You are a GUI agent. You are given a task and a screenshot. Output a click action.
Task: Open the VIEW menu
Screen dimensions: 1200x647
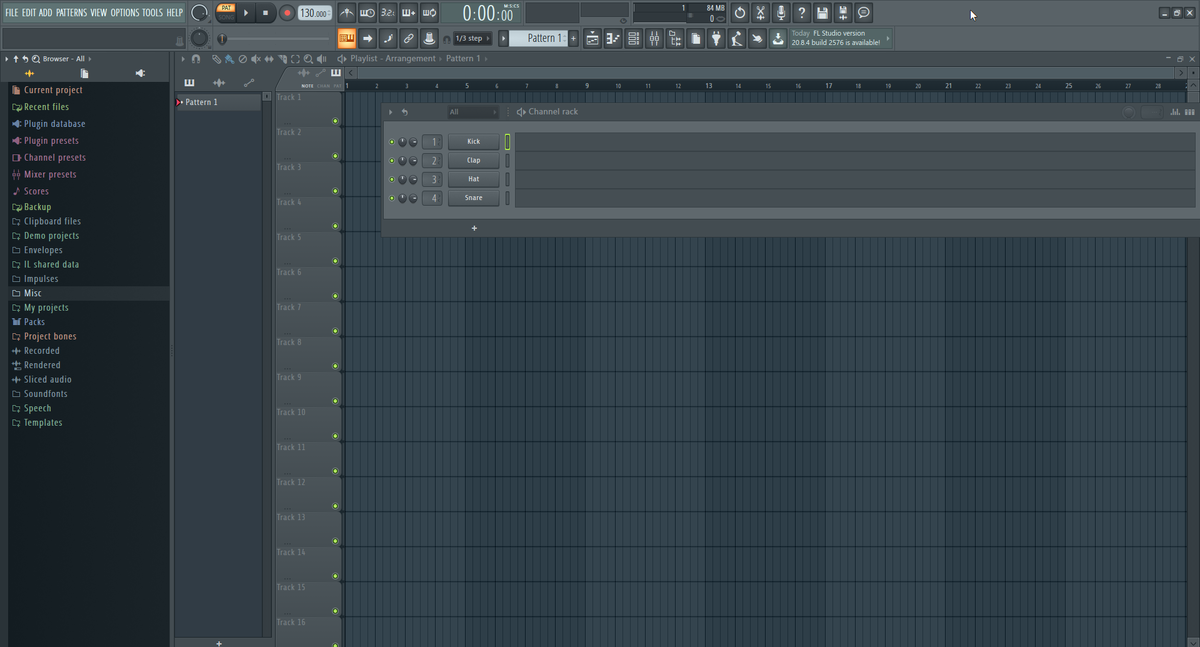click(x=98, y=12)
